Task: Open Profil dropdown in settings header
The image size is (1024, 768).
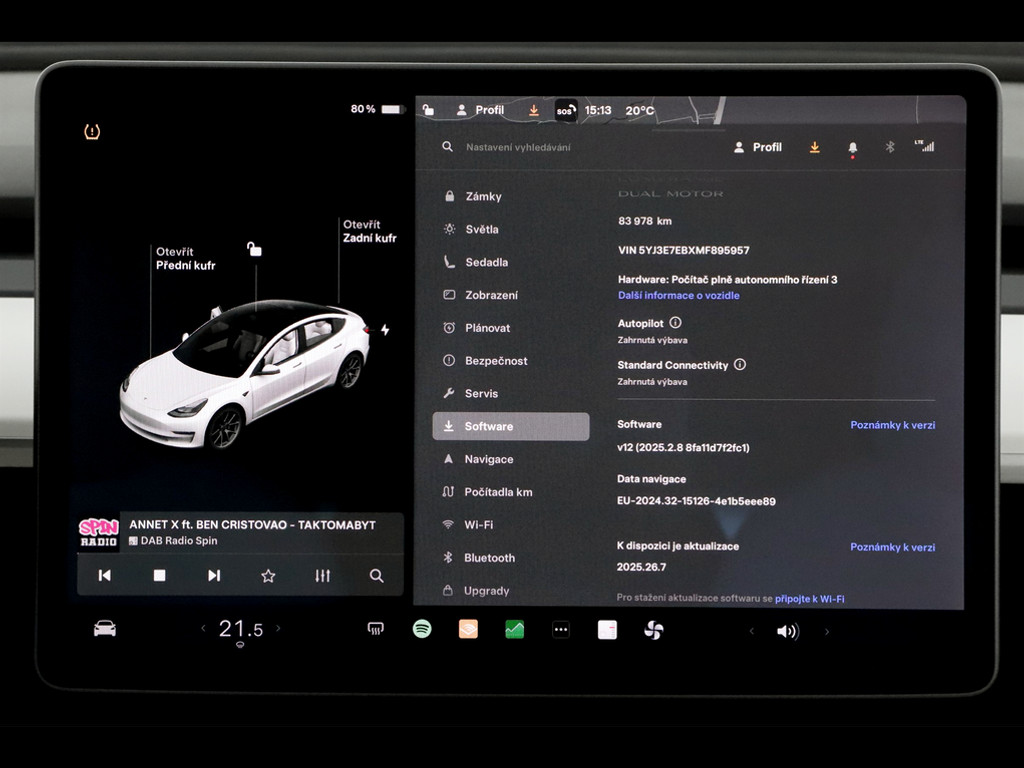Action: point(758,147)
